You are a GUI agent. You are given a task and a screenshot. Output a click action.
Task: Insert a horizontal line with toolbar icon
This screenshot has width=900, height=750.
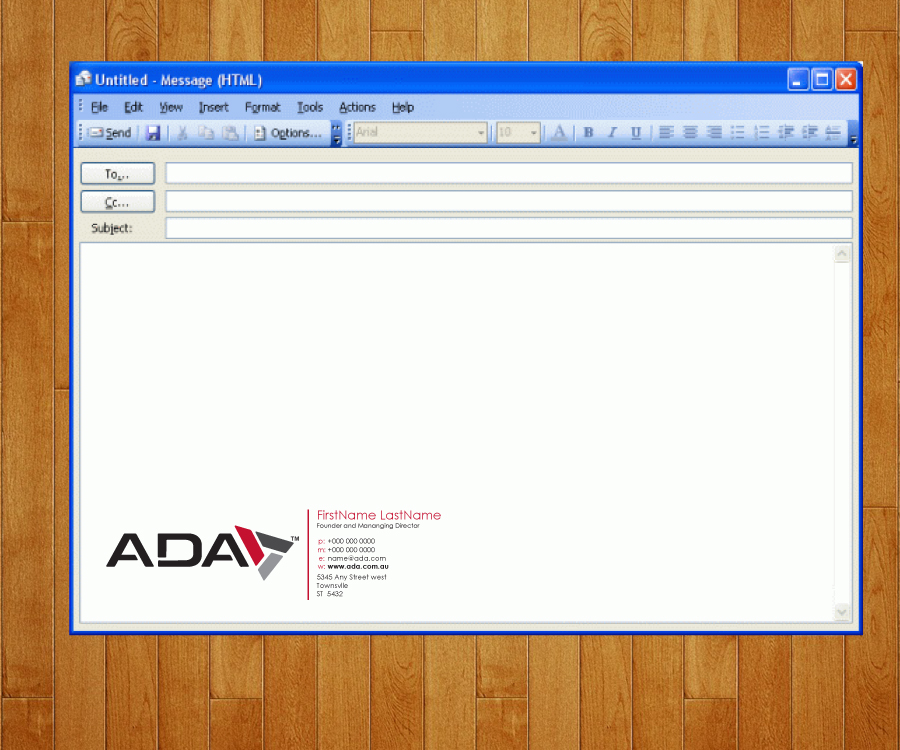(833, 133)
